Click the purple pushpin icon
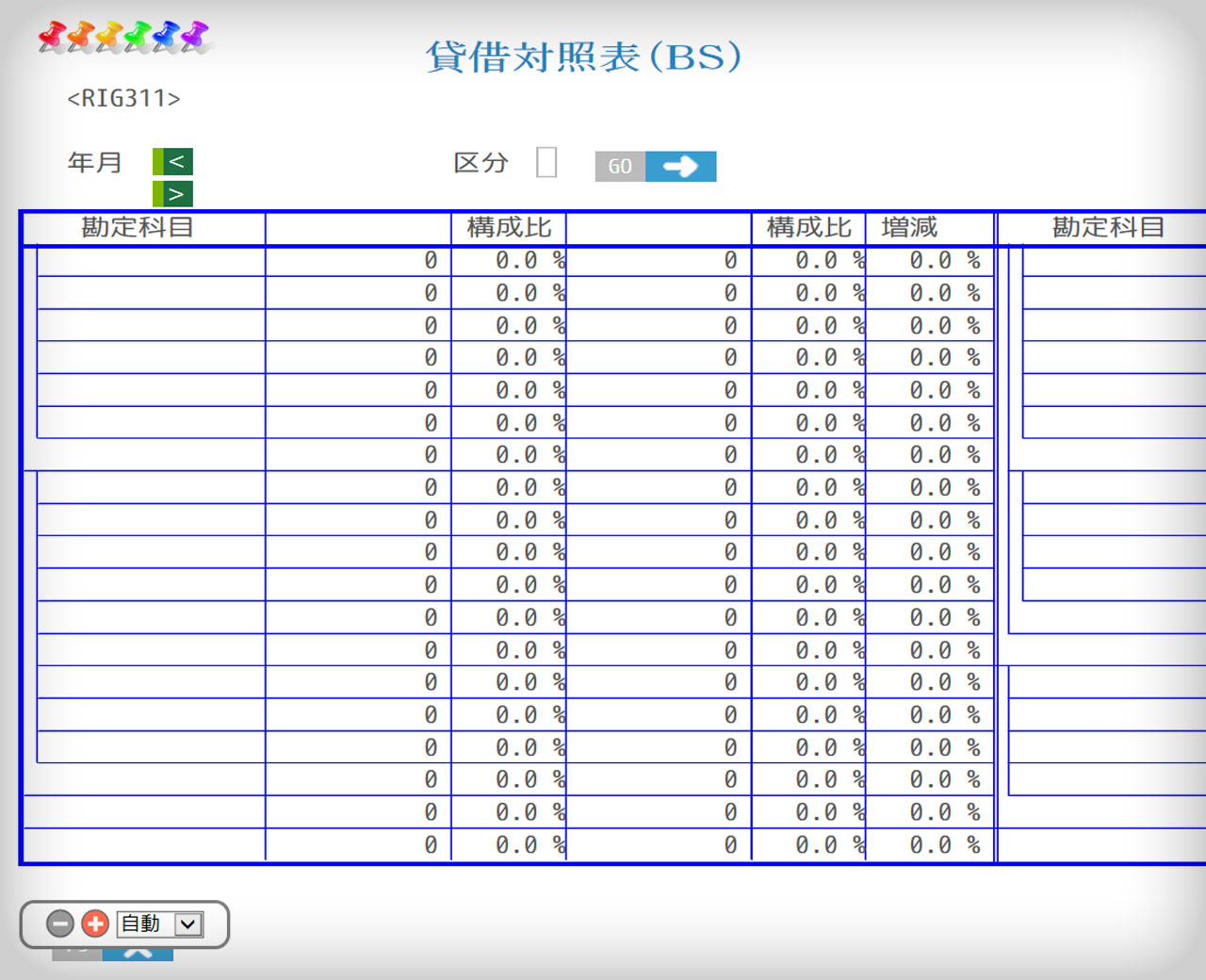 point(194,37)
